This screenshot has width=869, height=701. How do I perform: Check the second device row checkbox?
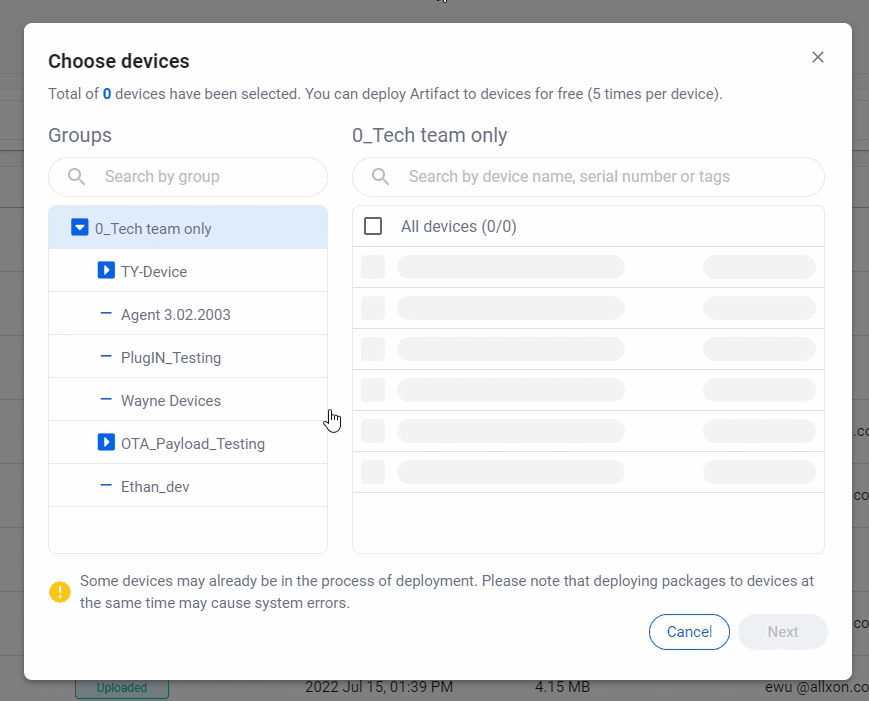coord(373,308)
